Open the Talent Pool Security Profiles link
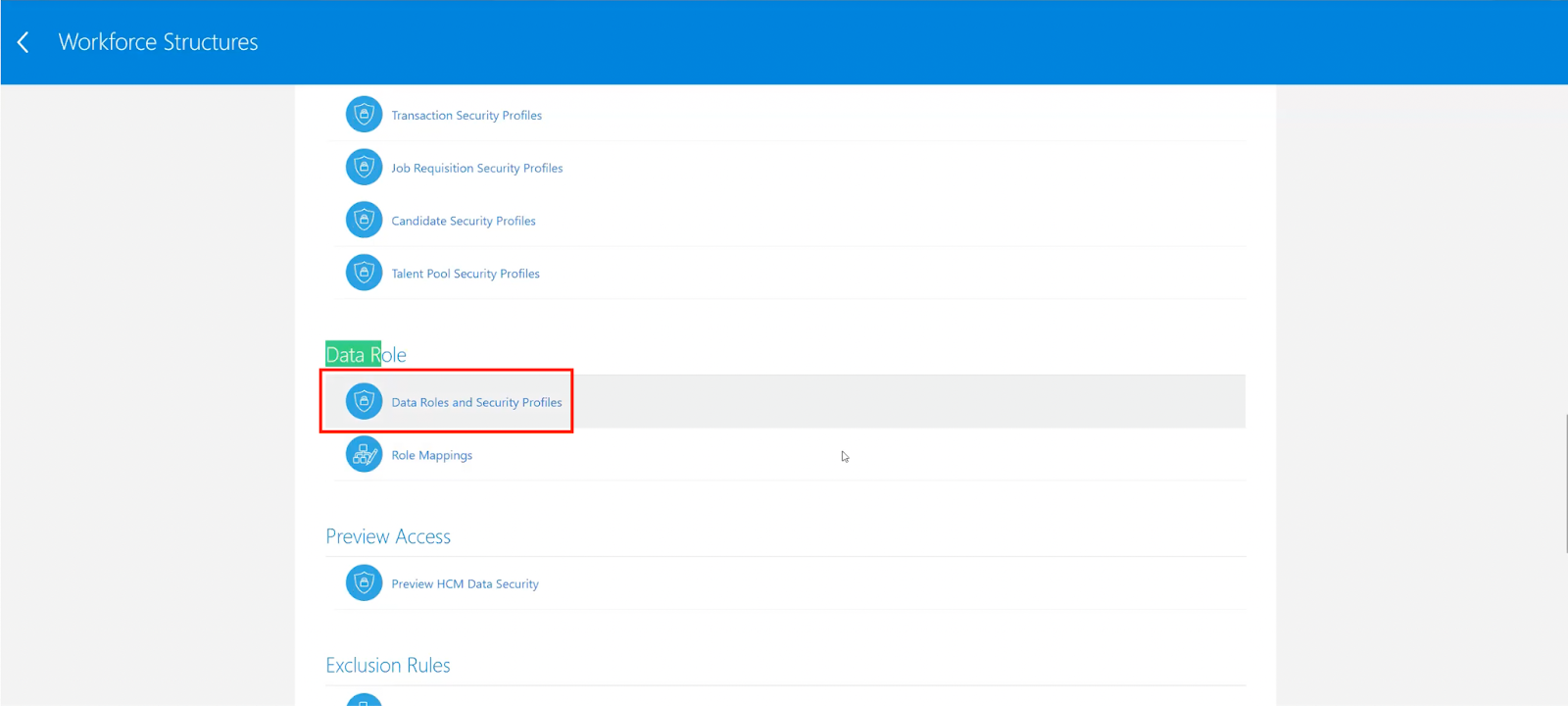The image size is (1568, 706). (x=465, y=275)
